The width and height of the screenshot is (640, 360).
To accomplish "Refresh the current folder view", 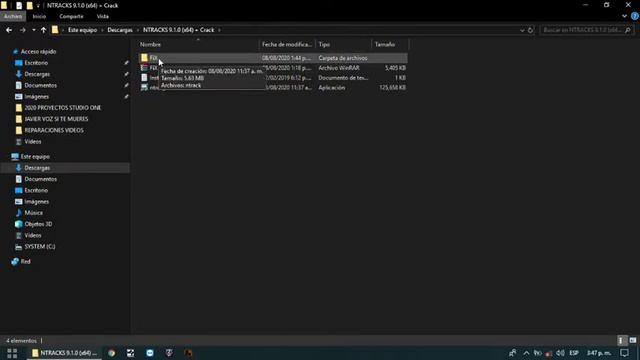I will click(530, 30).
